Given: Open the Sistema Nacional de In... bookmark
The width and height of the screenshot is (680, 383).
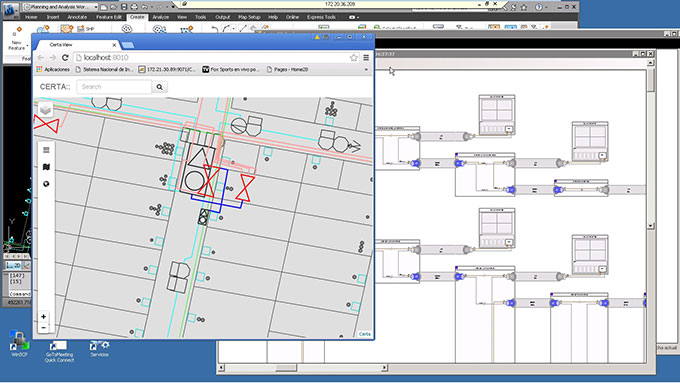Looking at the screenshot, I should [x=104, y=69].
